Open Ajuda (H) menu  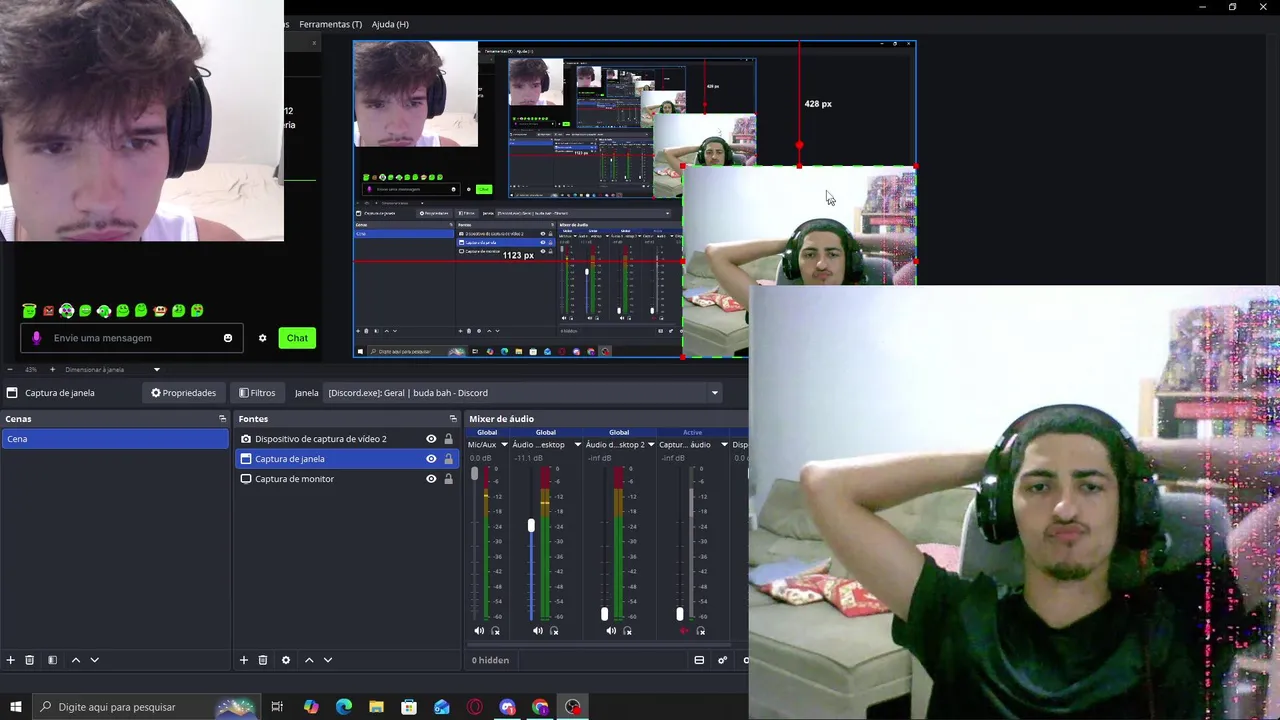click(390, 24)
